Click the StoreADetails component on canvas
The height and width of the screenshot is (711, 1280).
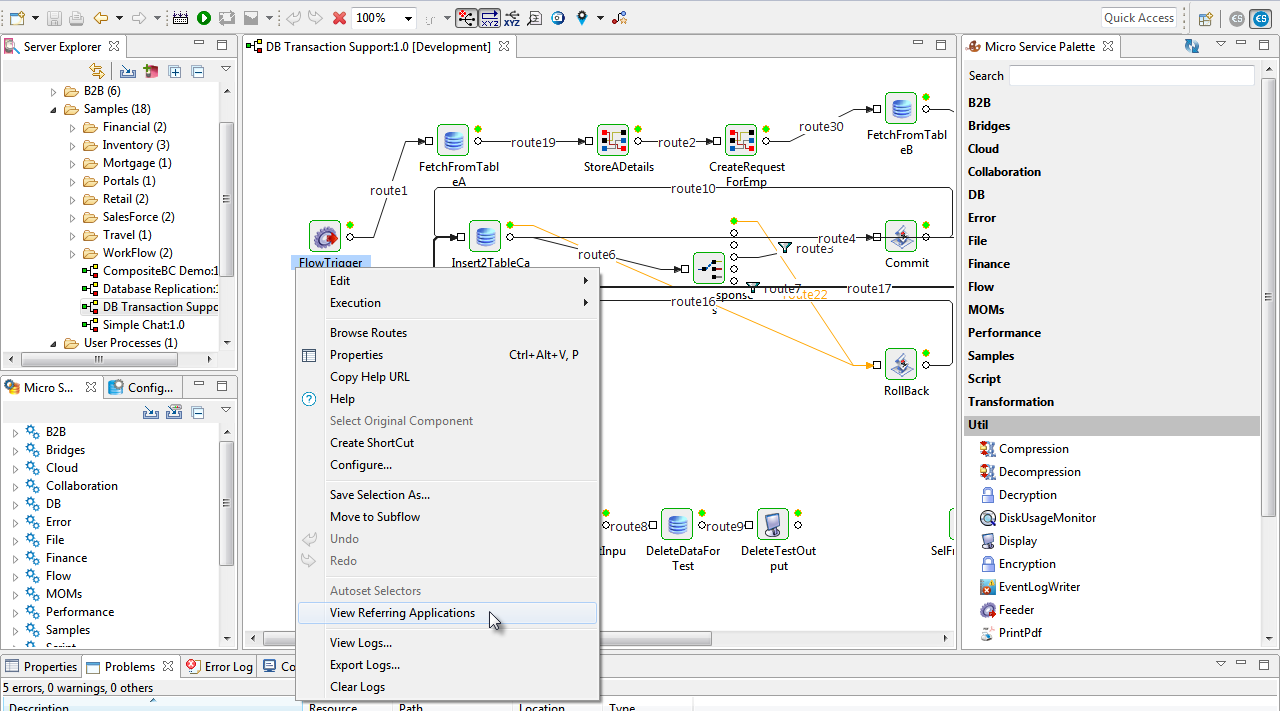tap(612, 141)
